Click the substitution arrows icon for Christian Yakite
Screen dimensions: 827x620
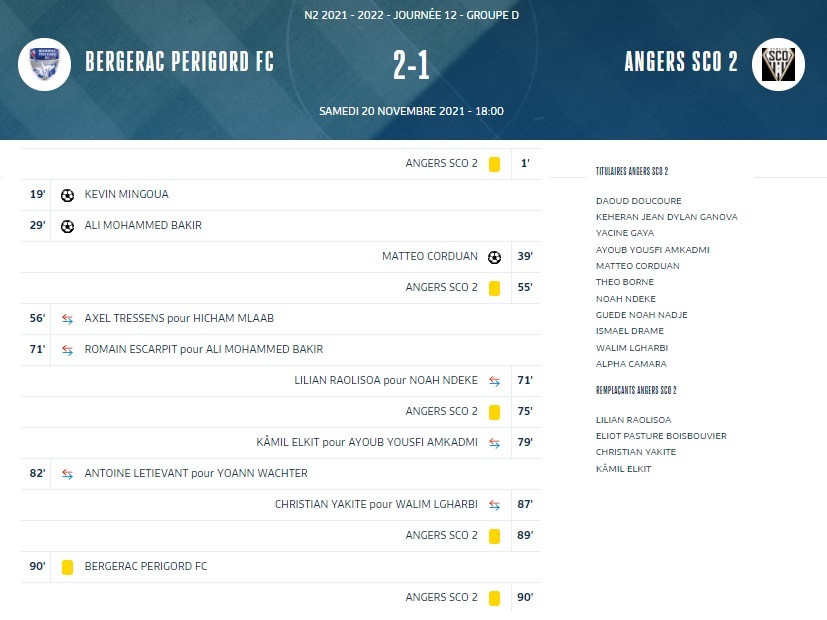(494, 505)
